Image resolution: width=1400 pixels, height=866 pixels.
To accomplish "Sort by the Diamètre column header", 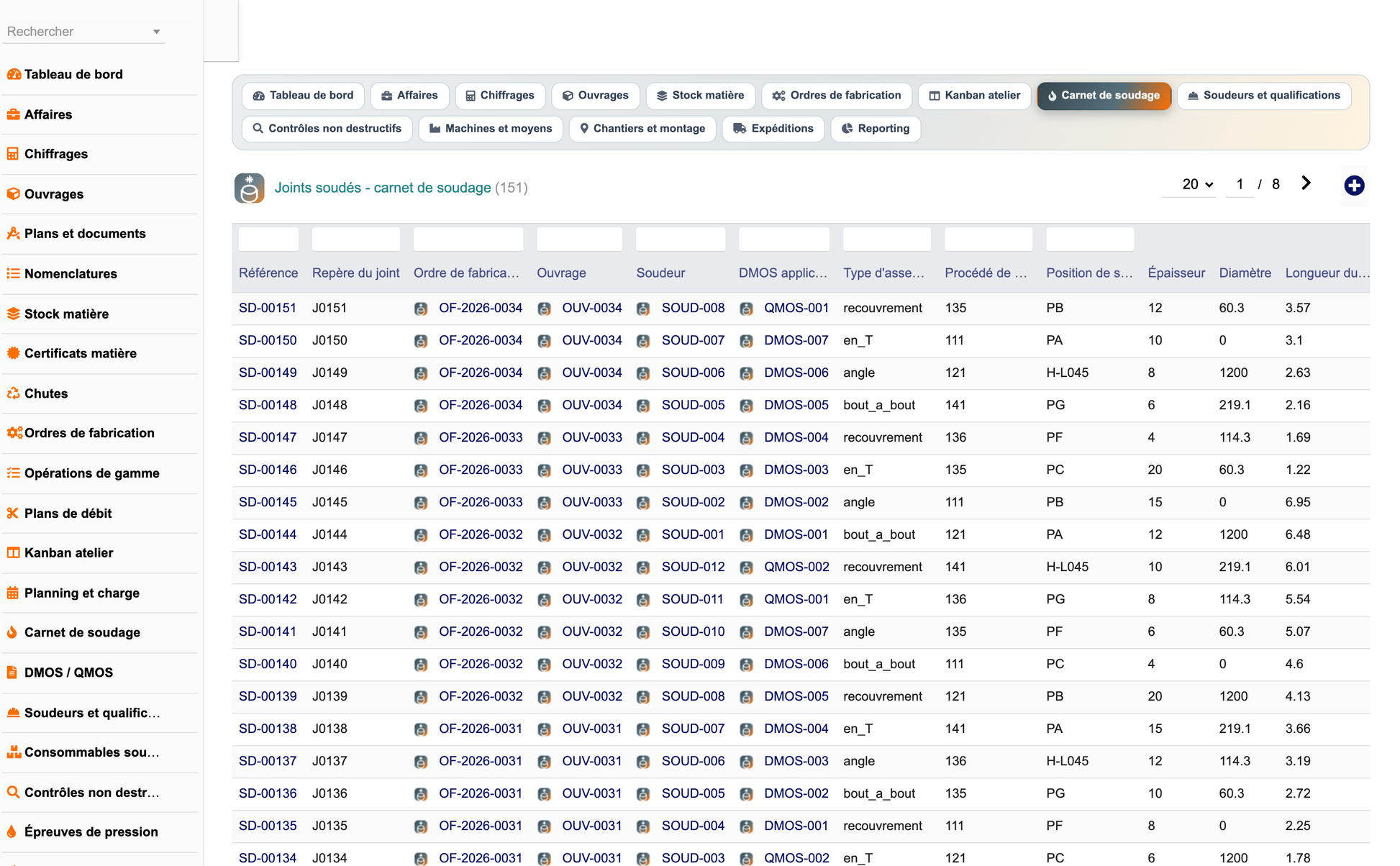I will (x=1245, y=273).
